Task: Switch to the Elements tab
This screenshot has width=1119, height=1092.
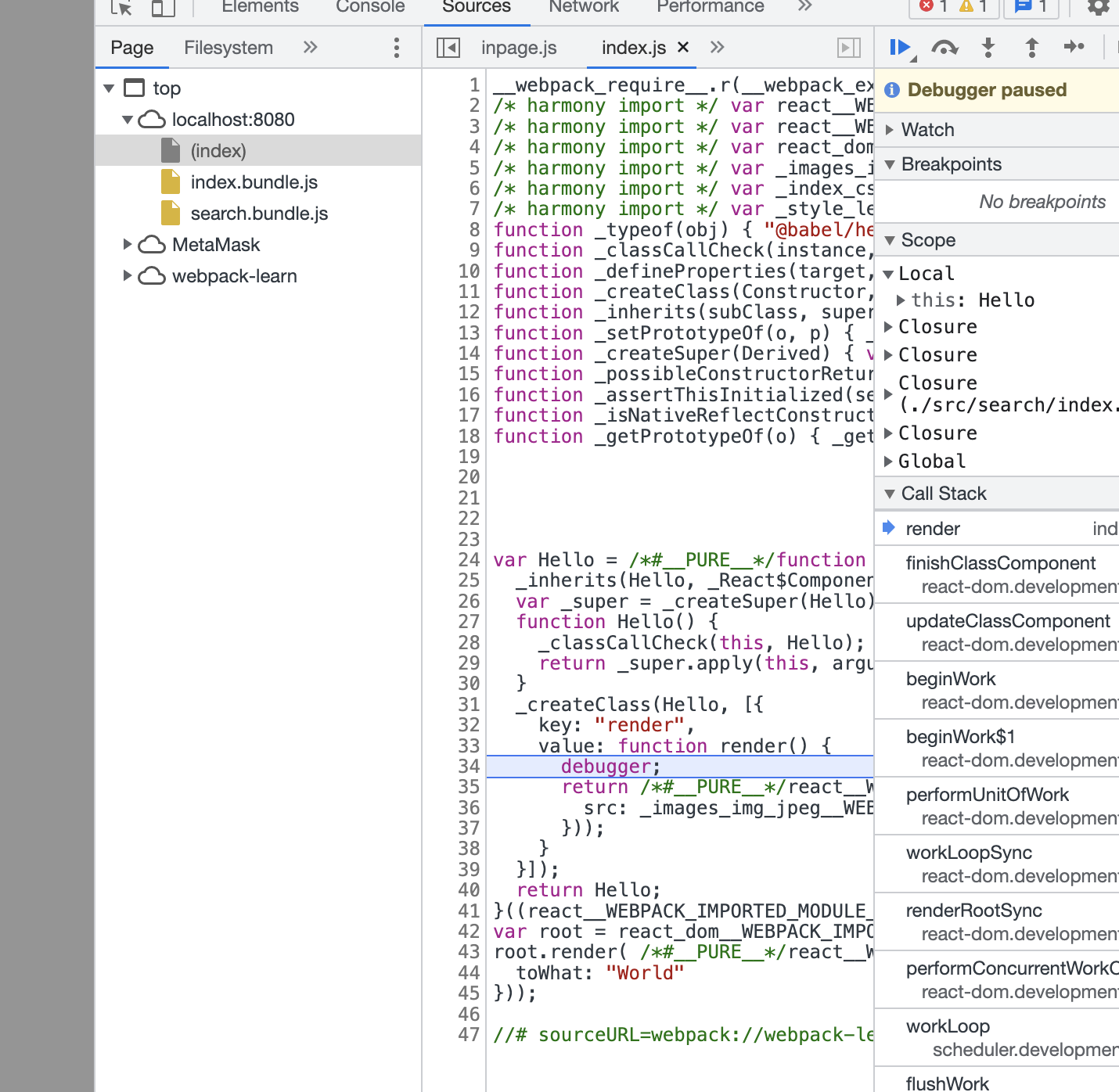Action: pyautogui.click(x=260, y=6)
